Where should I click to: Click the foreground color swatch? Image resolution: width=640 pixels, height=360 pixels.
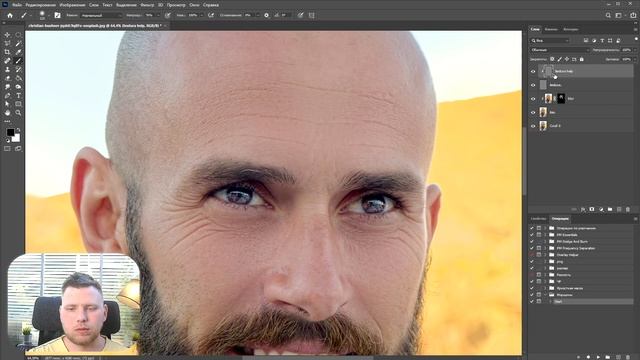click(x=10, y=132)
